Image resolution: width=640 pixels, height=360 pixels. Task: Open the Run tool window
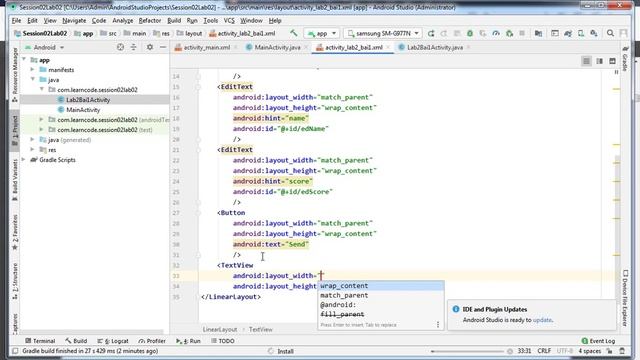click(x=188, y=341)
